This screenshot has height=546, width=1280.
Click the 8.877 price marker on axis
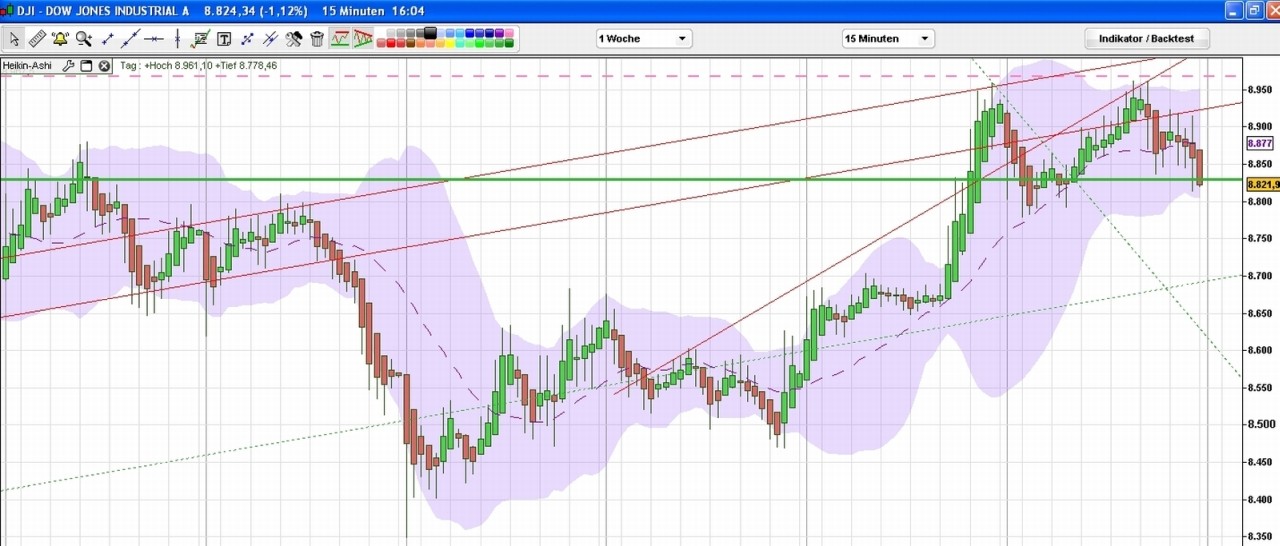tap(1260, 144)
